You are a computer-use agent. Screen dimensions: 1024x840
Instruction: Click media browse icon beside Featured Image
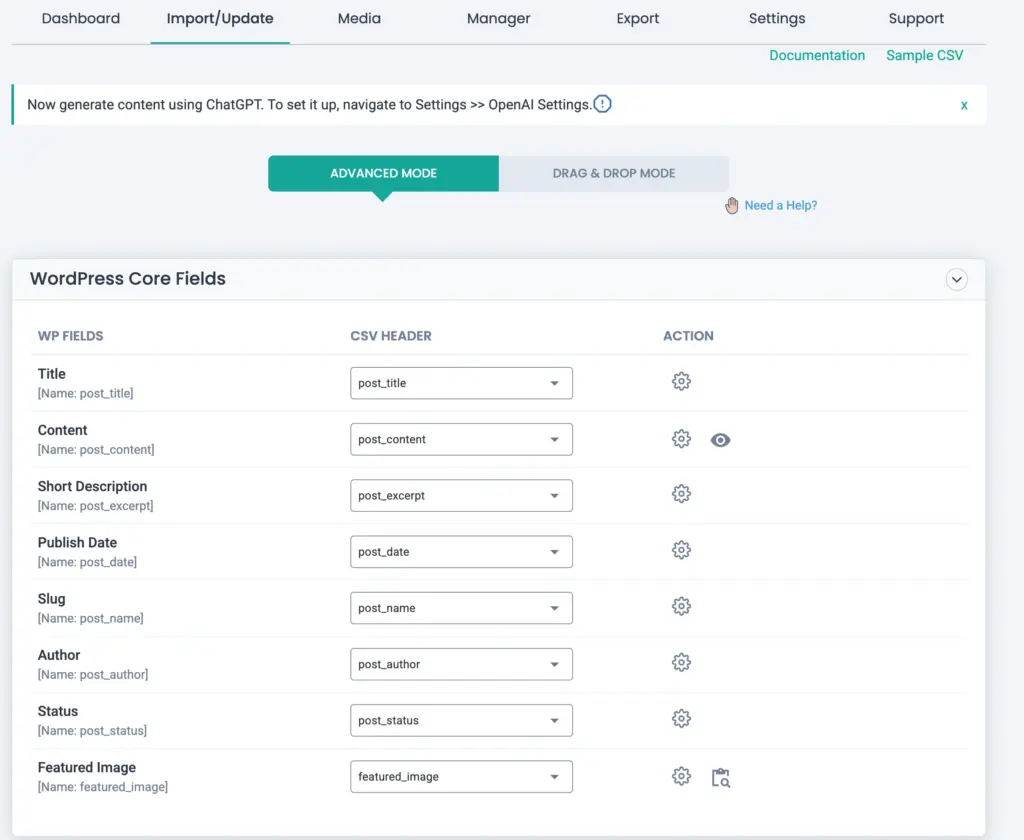pyautogui.click(x=720, y=777)
